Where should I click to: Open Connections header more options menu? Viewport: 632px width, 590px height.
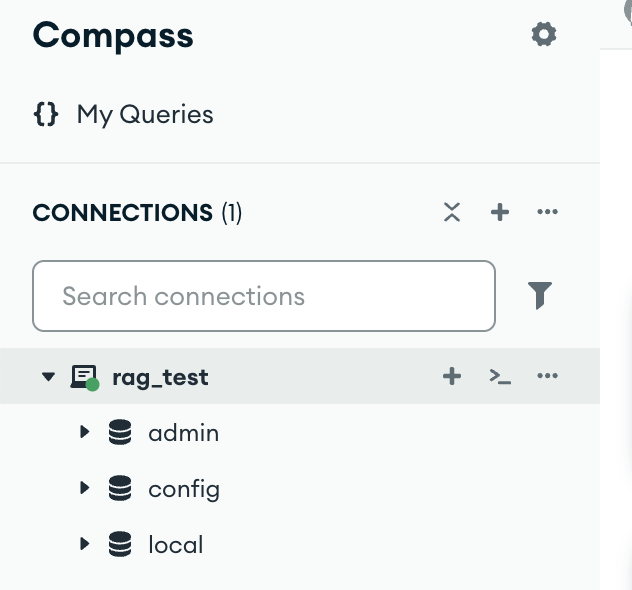click(547, 212)
